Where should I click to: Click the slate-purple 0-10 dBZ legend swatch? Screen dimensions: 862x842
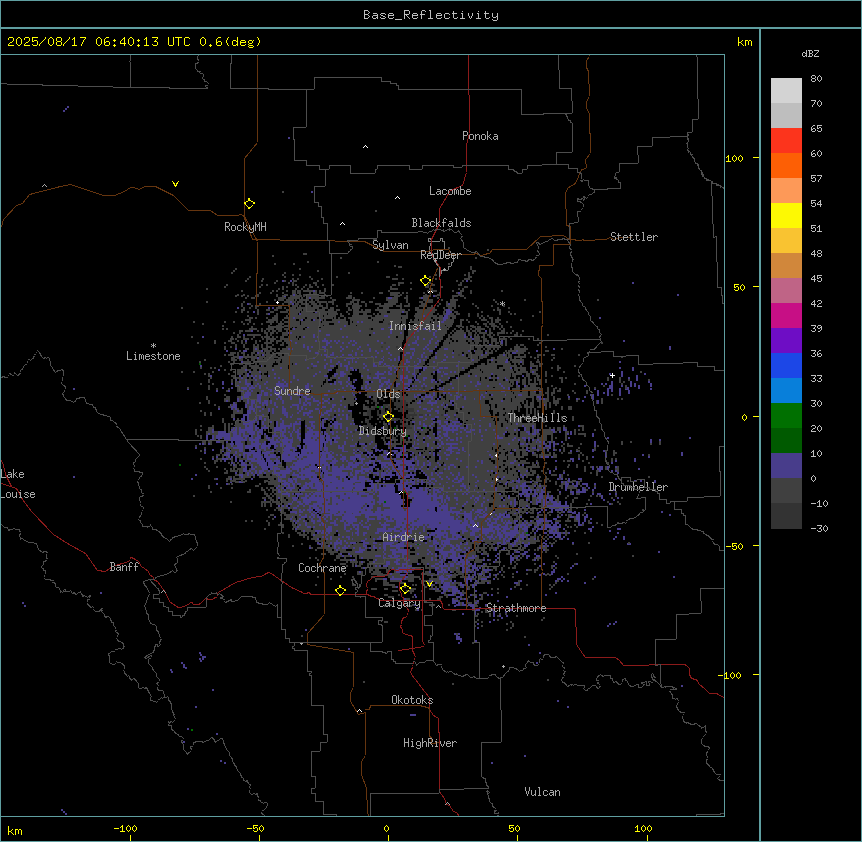point(786,466)
